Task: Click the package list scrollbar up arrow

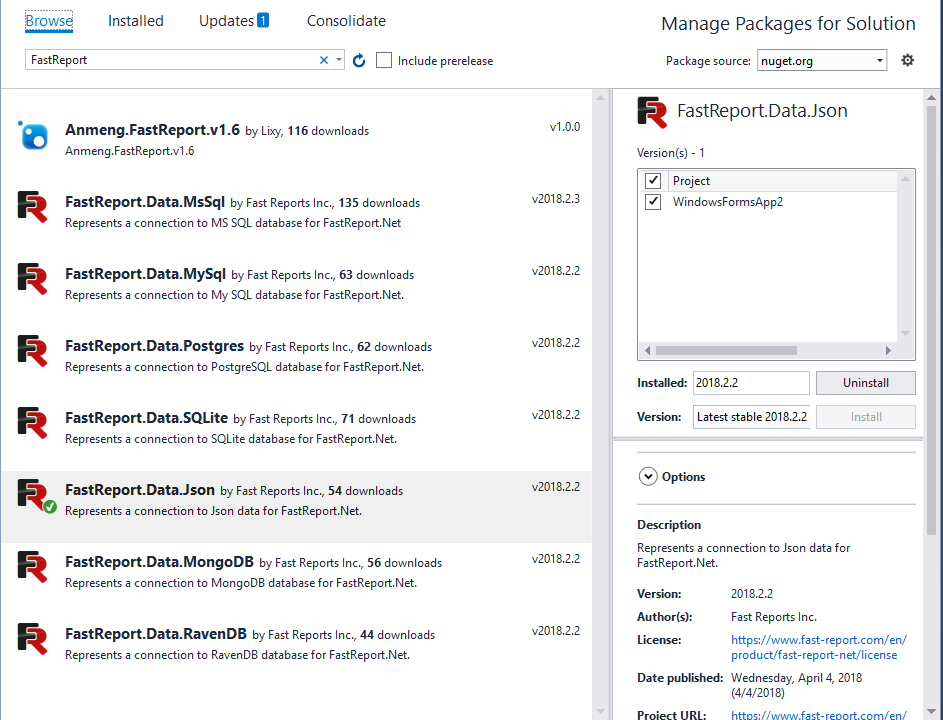Action: [x=600, y=97]
